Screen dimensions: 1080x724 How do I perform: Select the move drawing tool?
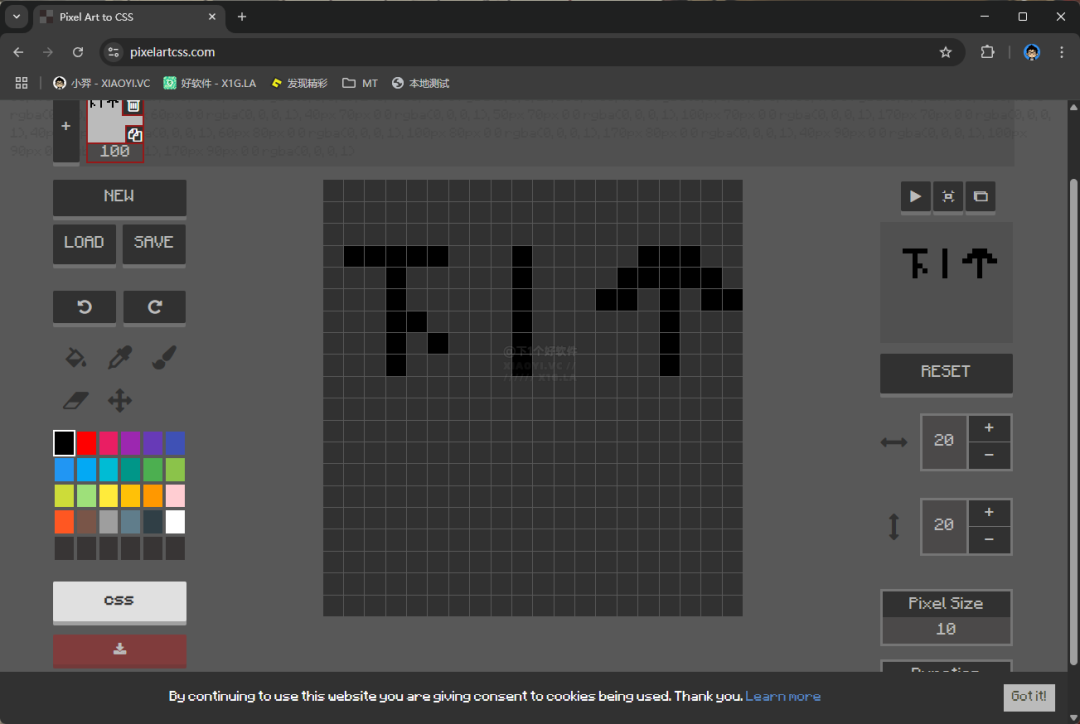[x=120, y=401]
